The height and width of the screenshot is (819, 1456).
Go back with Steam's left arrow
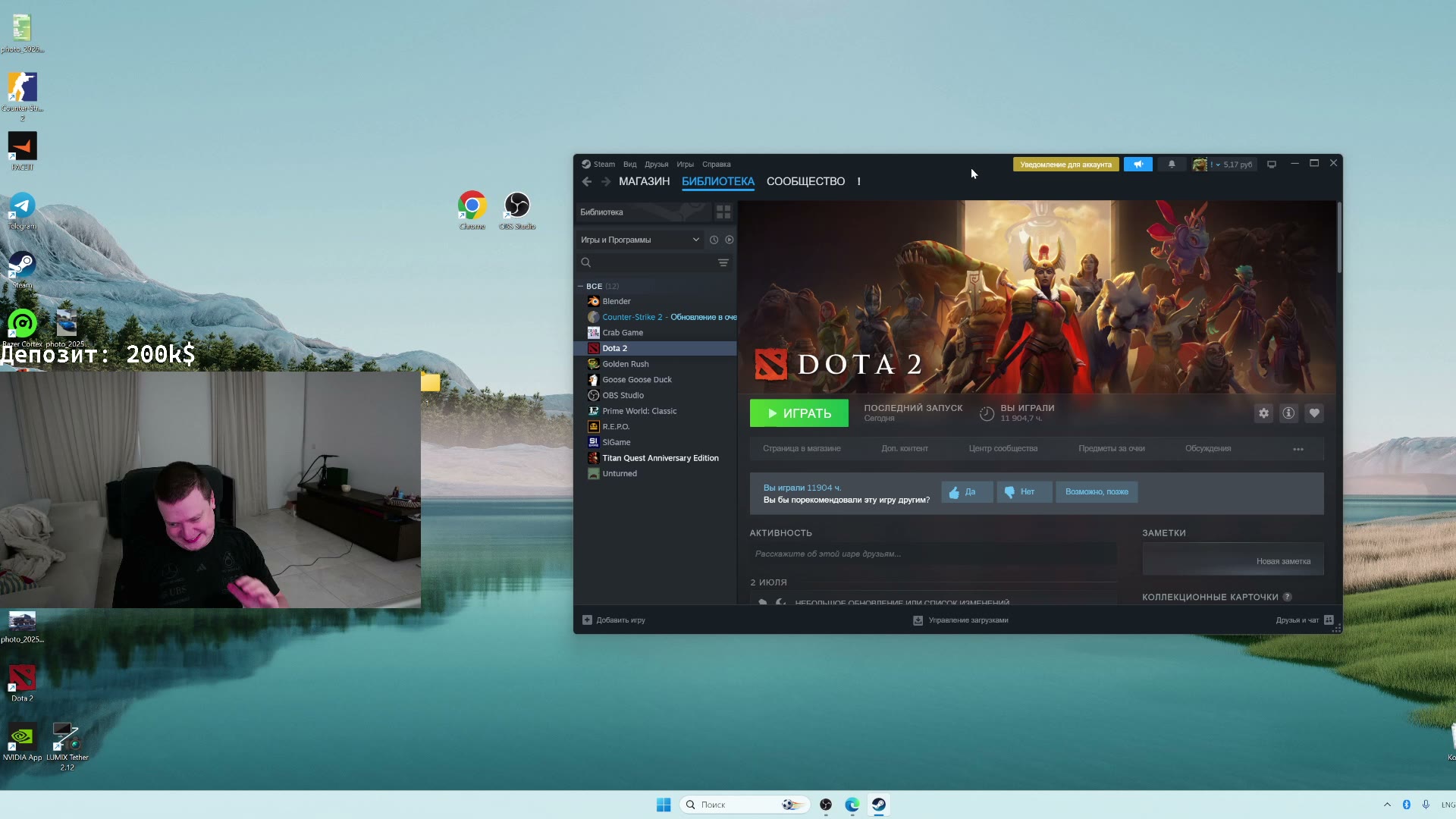coord(586,181)
